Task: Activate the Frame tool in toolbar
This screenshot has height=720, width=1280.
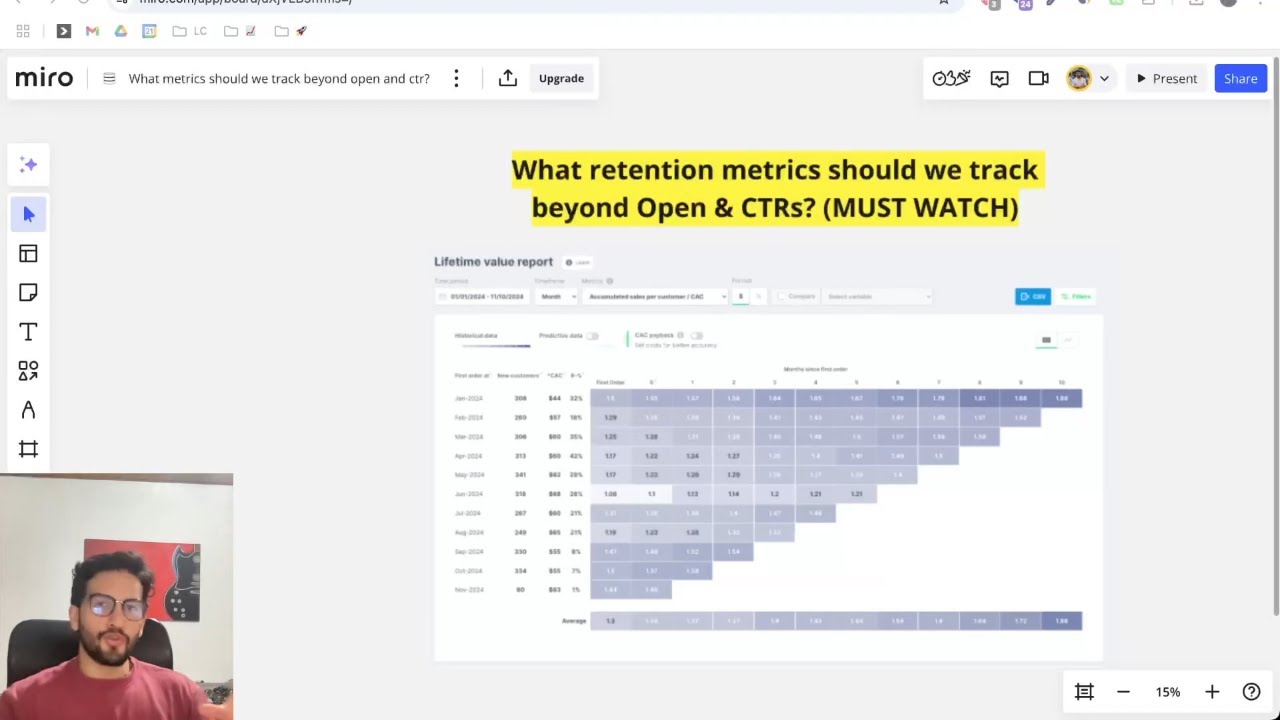Action: coord(28,449)
